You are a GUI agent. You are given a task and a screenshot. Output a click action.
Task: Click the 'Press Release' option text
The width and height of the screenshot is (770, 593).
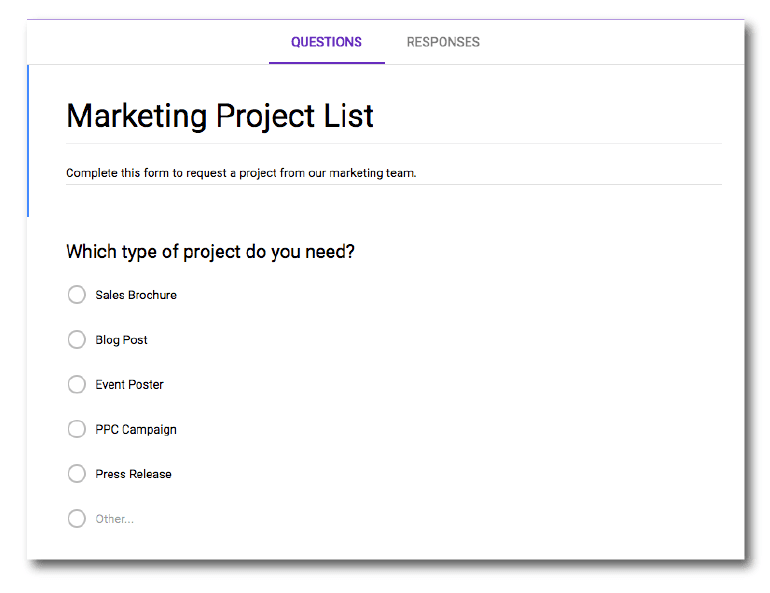(x=133, y=474)
